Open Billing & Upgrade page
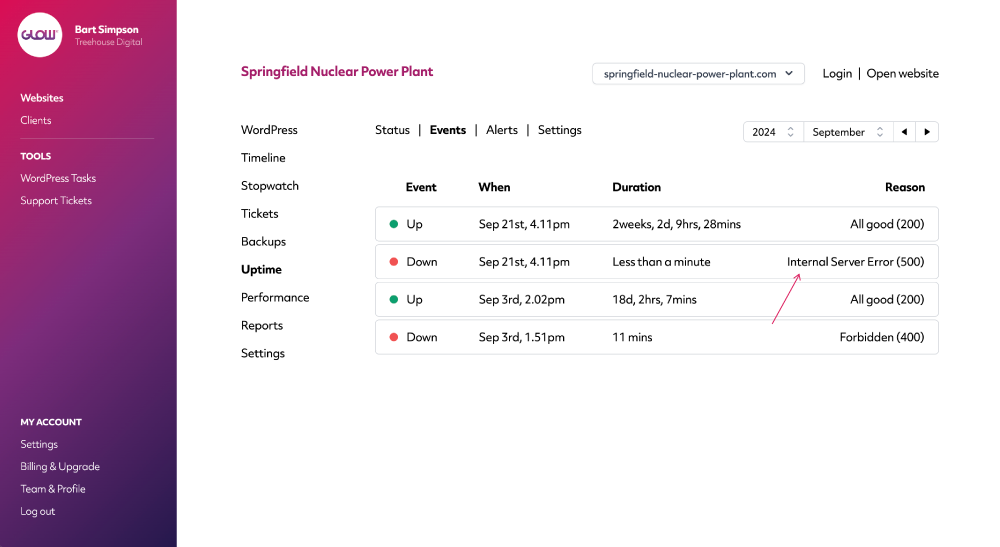Viewport: 1000px width, 547px height. coord(60,467)
